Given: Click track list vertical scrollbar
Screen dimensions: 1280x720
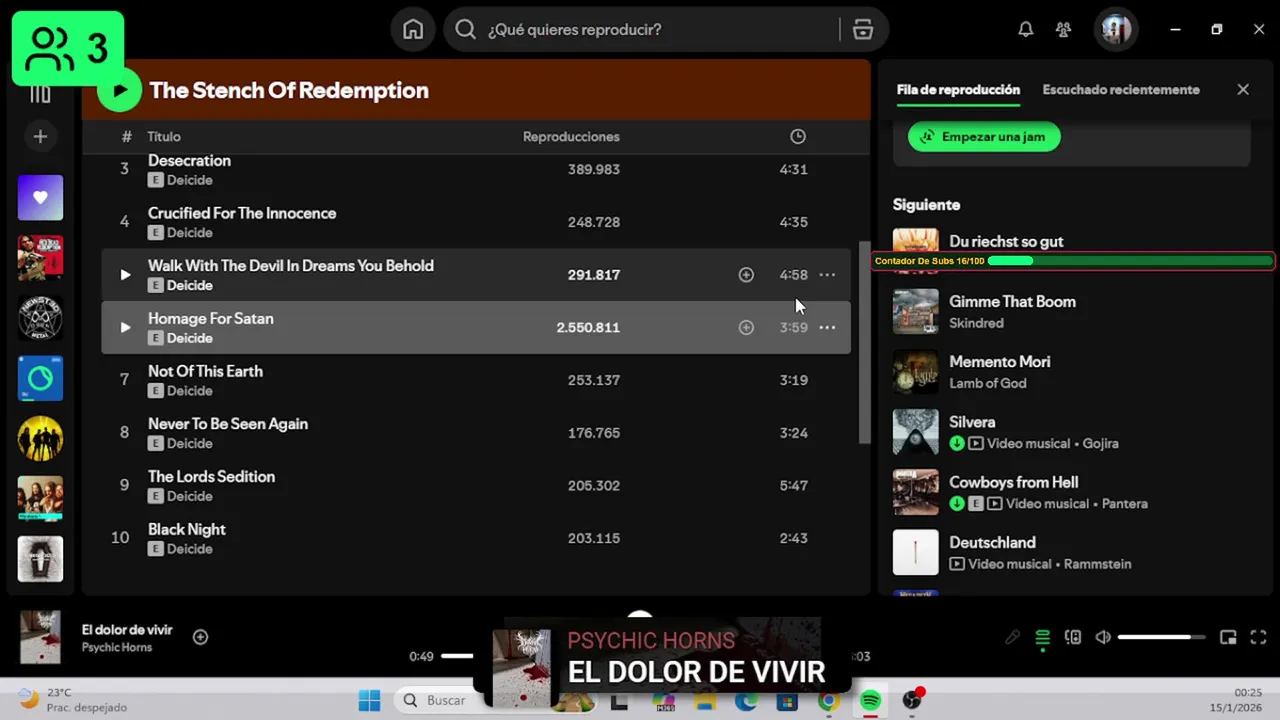Looking at the screenshot, I should point(865,342).
